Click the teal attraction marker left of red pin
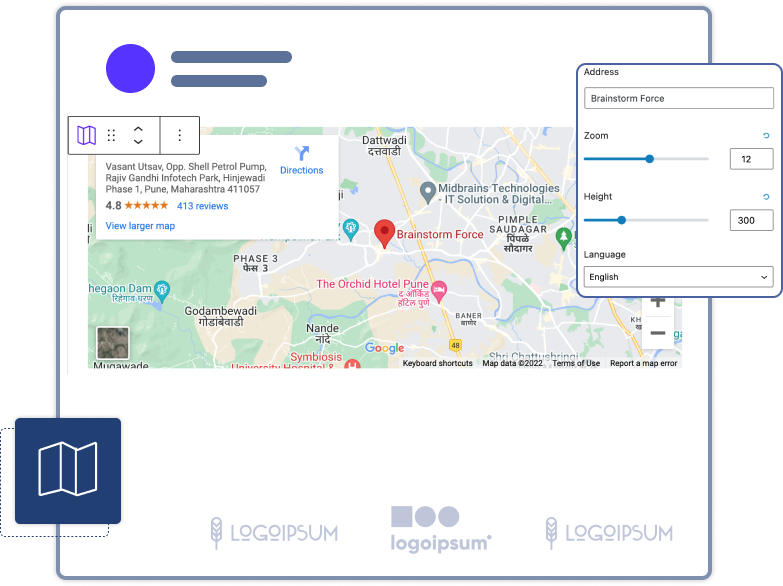This screenshot has width=783, height=586. click(x=351, y=230)
